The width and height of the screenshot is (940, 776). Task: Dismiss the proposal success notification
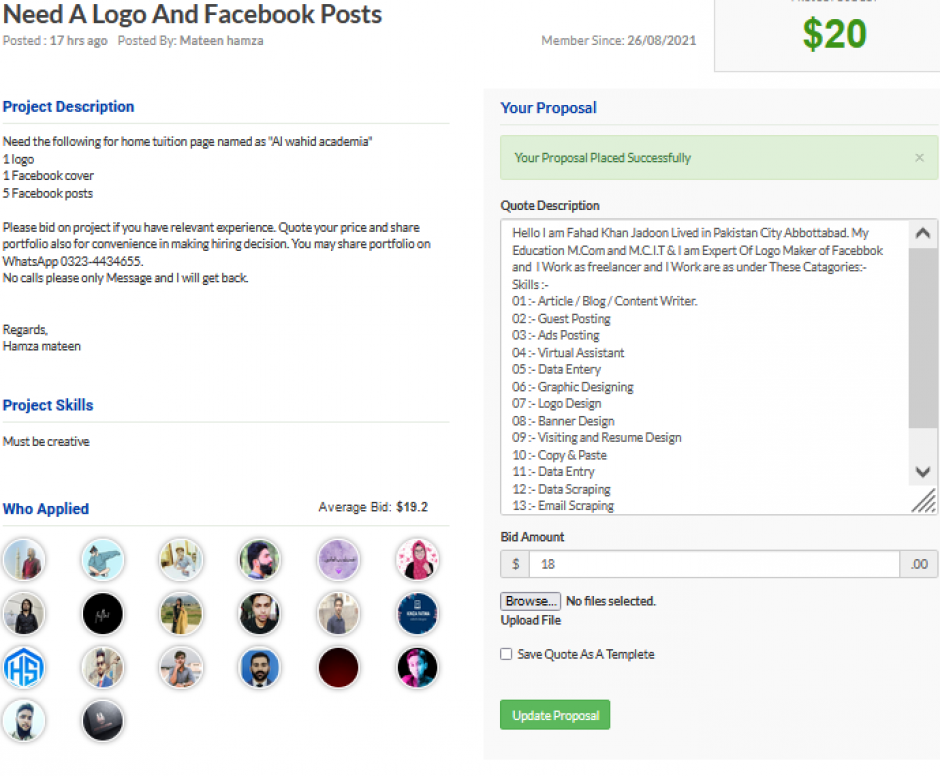tap(919, 157)
